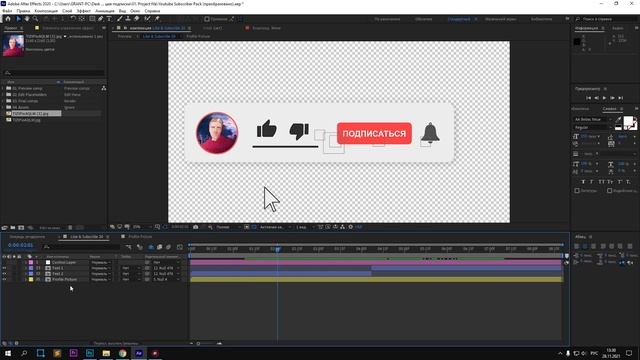The image size is (640, 360).
Task: Open the Regular font style dropdown
Action: point(593,128)
